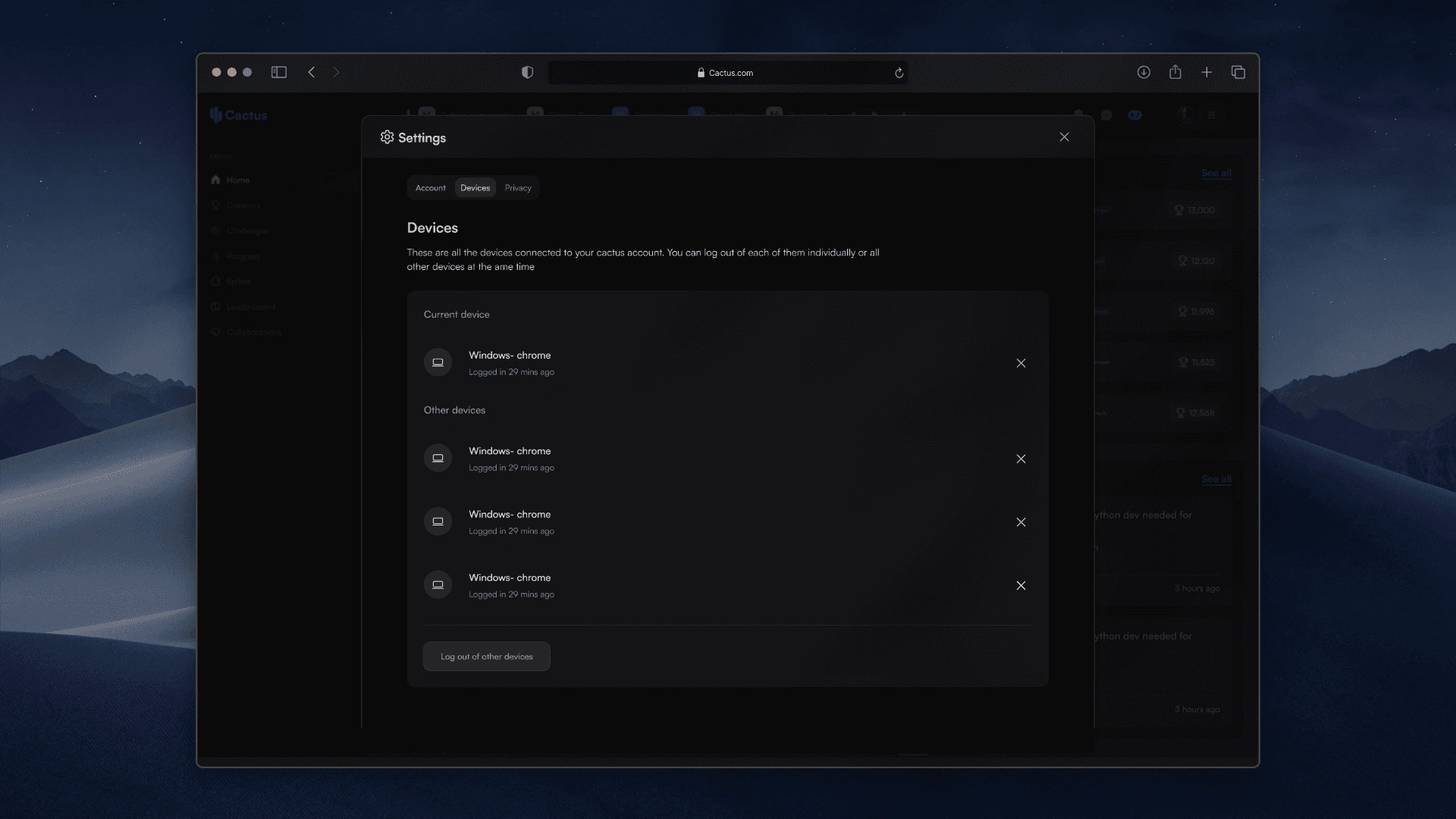Open the browser downloads icon
Screen dimensions: 1456x819
(x=1144, y=73)
